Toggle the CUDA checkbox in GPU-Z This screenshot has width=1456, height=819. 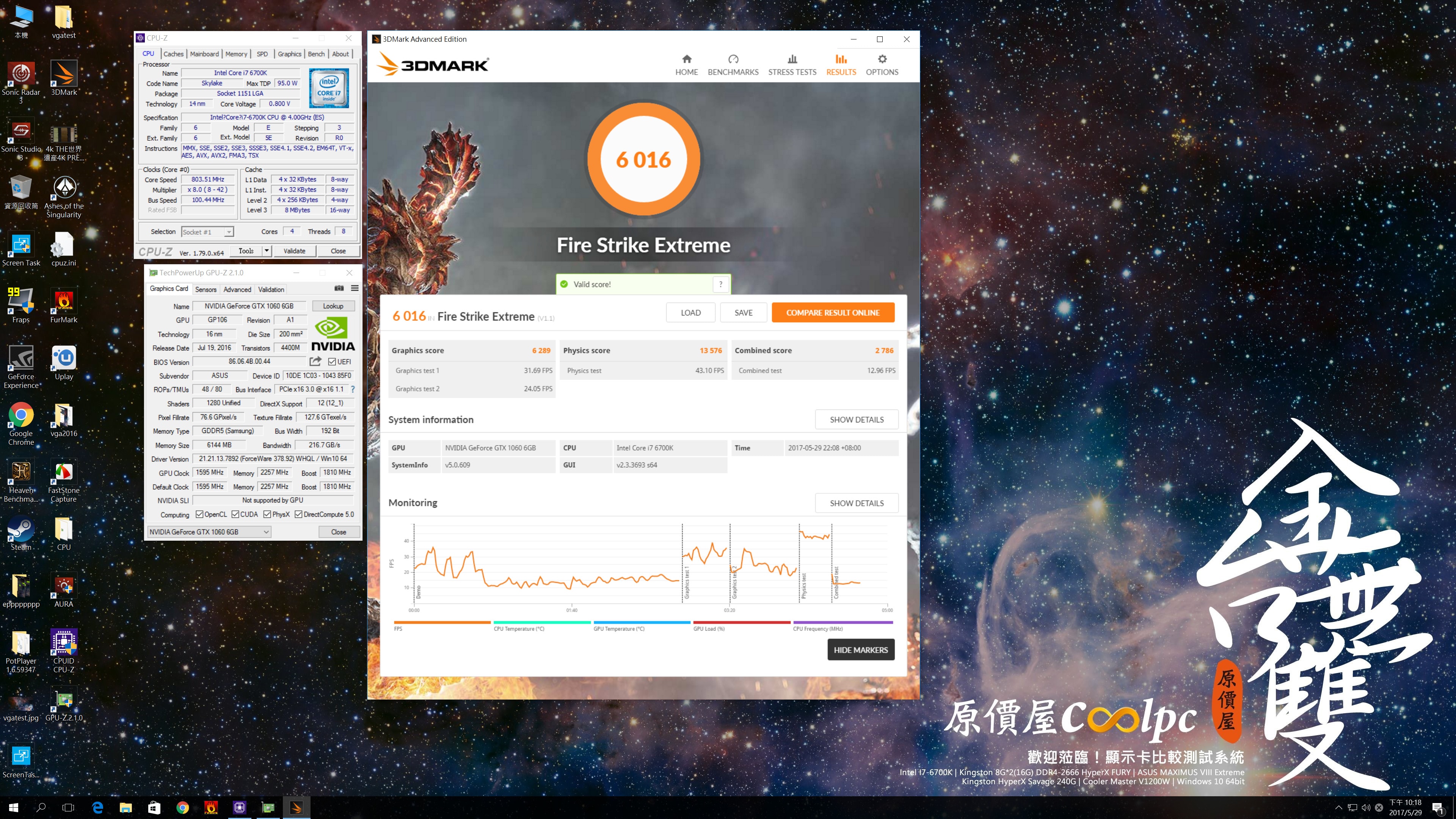point(235,515)
